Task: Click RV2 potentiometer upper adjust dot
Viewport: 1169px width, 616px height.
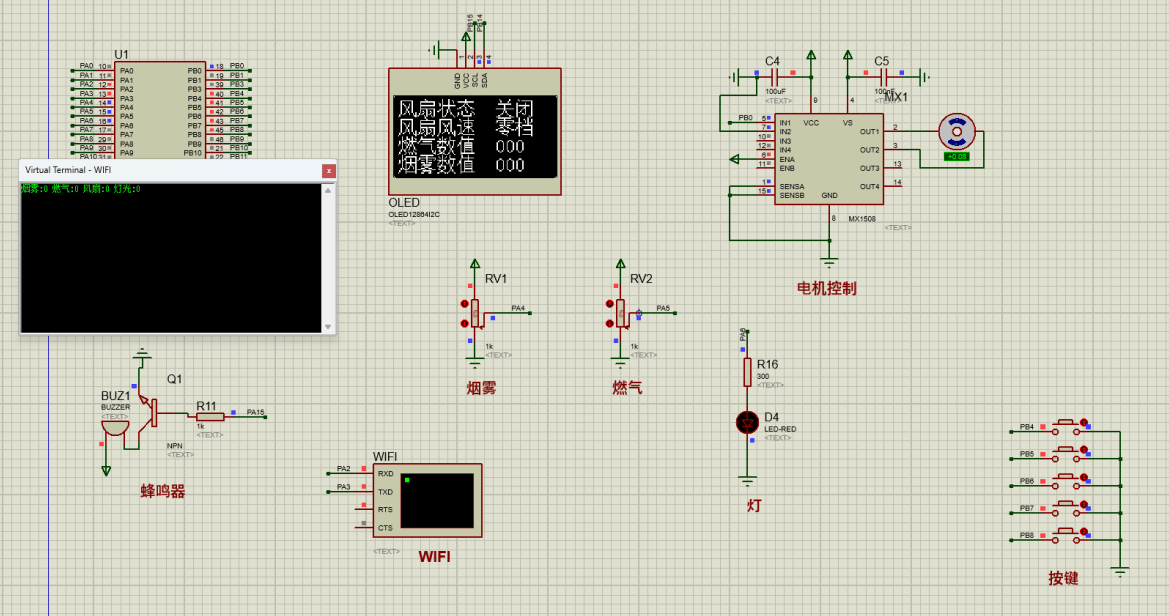Action: (609, 304)
